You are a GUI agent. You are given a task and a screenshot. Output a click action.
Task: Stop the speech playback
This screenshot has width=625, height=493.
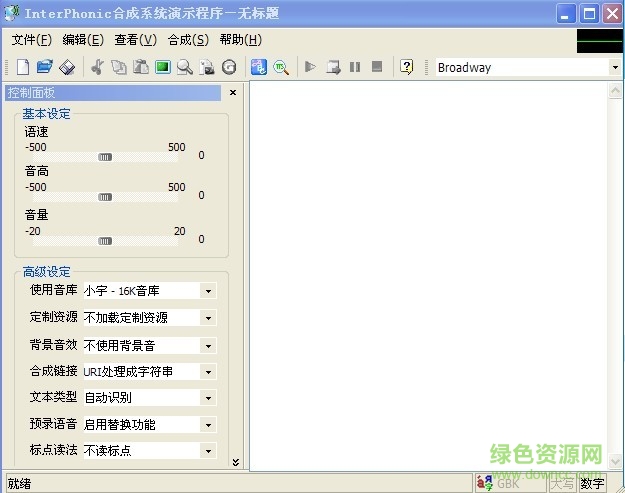(377, 67)
